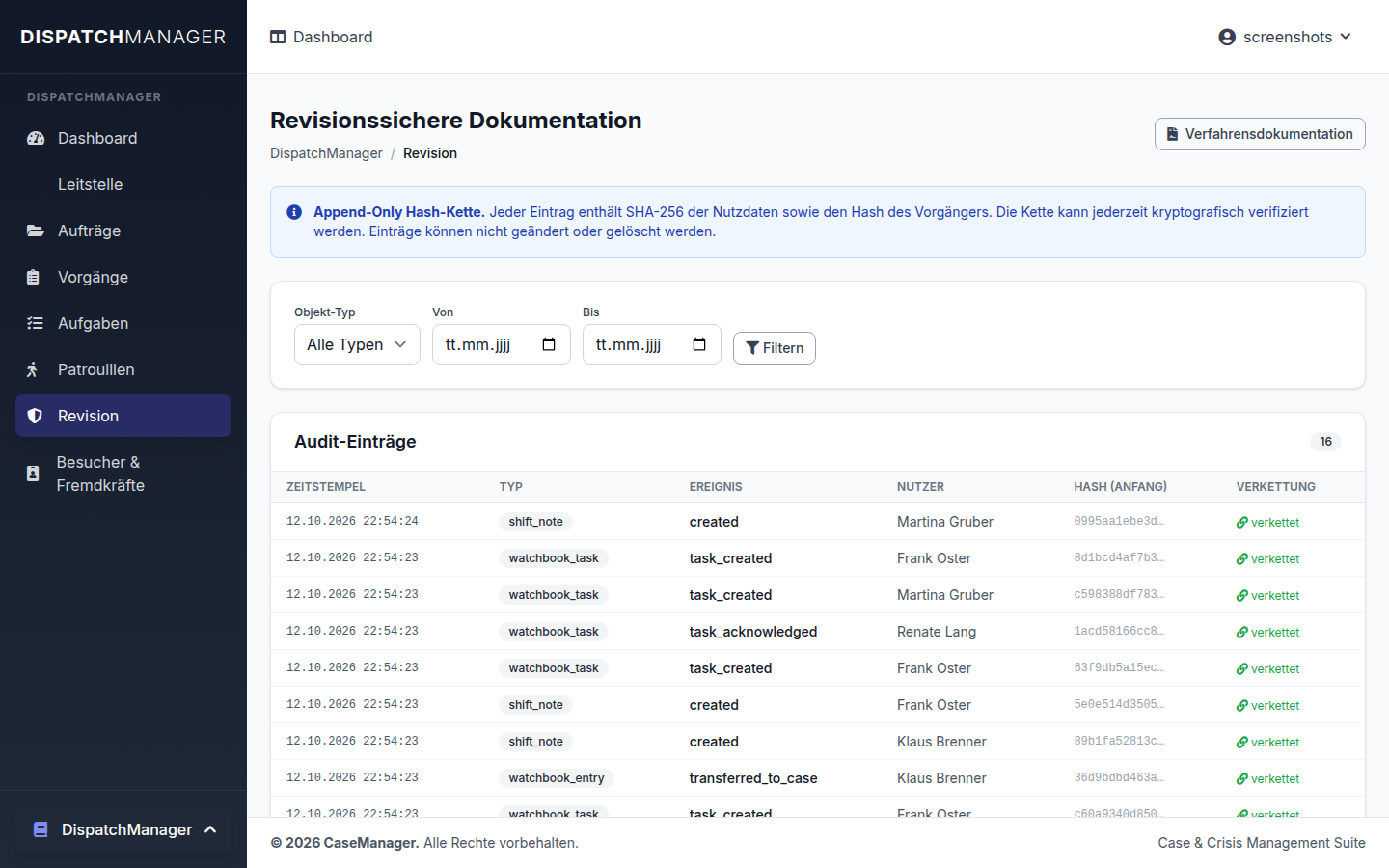Click the 16 entries count badge
Screen dimensions: 1389x868
(1325, 442)
